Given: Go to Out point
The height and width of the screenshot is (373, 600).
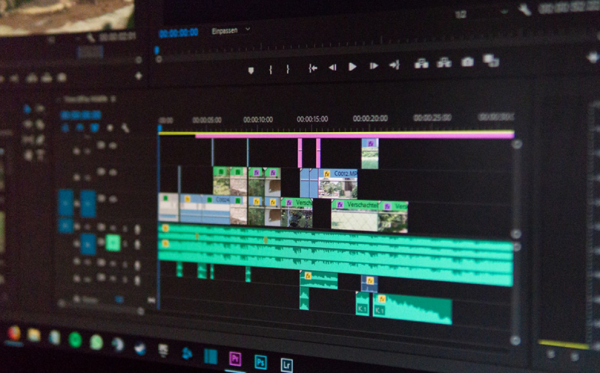Looking at the screenshot, I should [395, 65].
